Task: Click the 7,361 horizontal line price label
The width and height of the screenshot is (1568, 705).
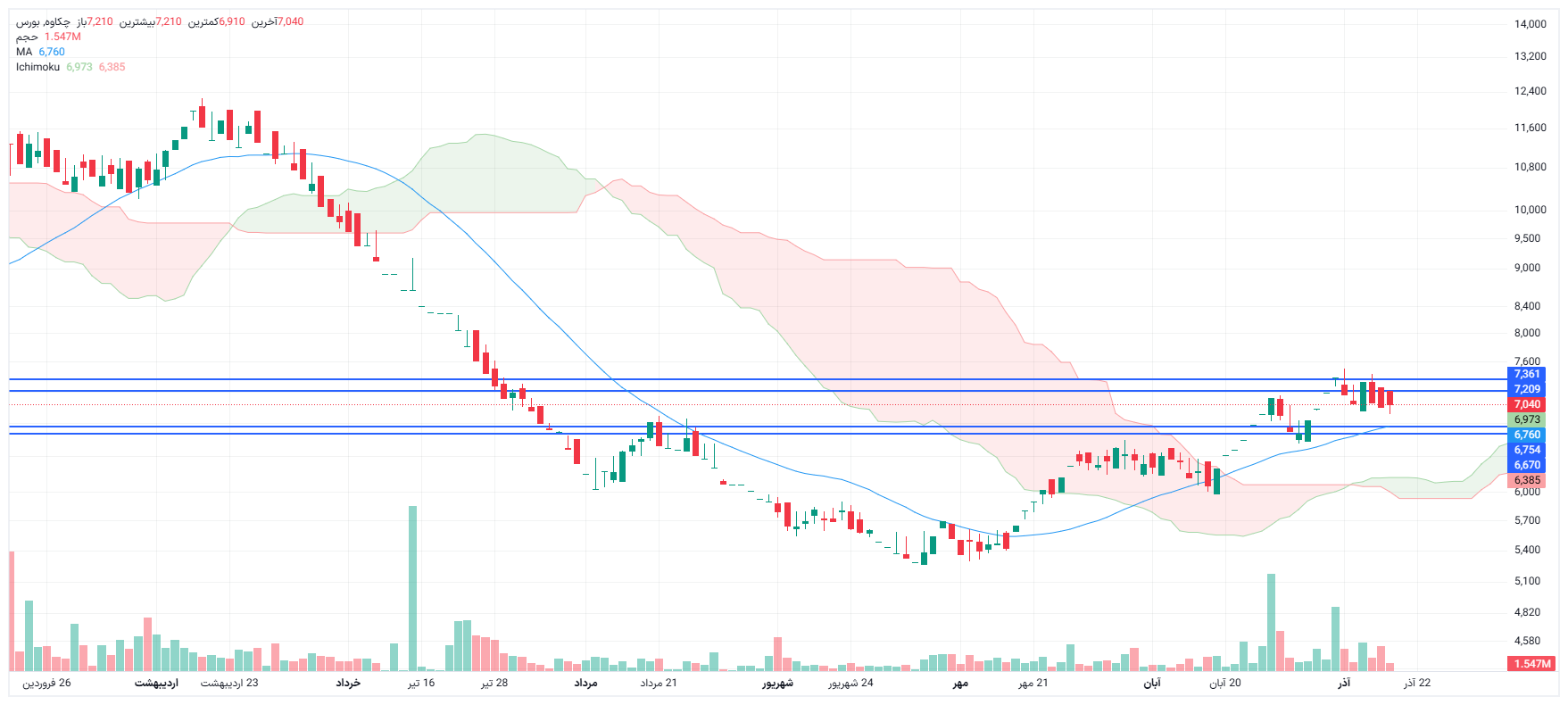Action: [x=1527, y=375]
